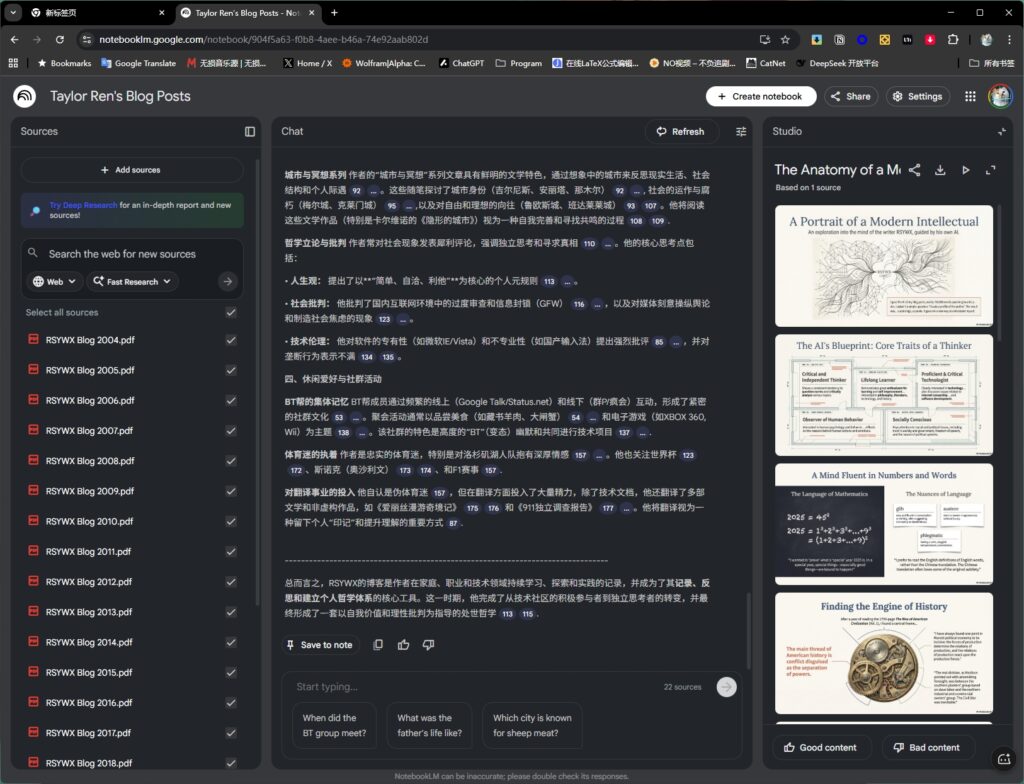Copy the chat response

click(x=378, y=645)
